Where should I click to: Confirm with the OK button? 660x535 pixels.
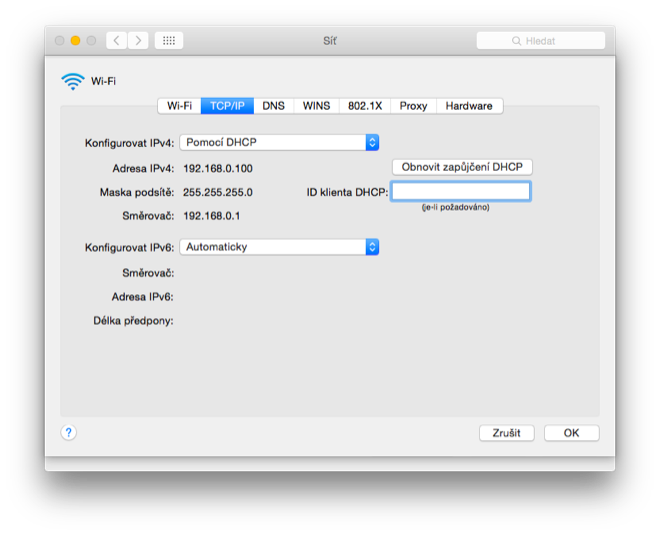click(x=572, y=433)
